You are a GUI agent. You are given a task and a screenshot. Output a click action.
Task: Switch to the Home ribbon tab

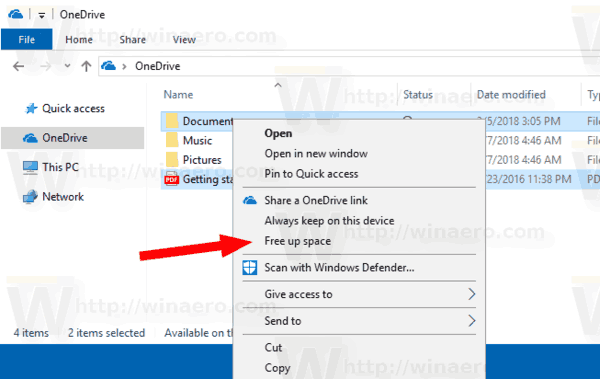click(x=79, y=39)
